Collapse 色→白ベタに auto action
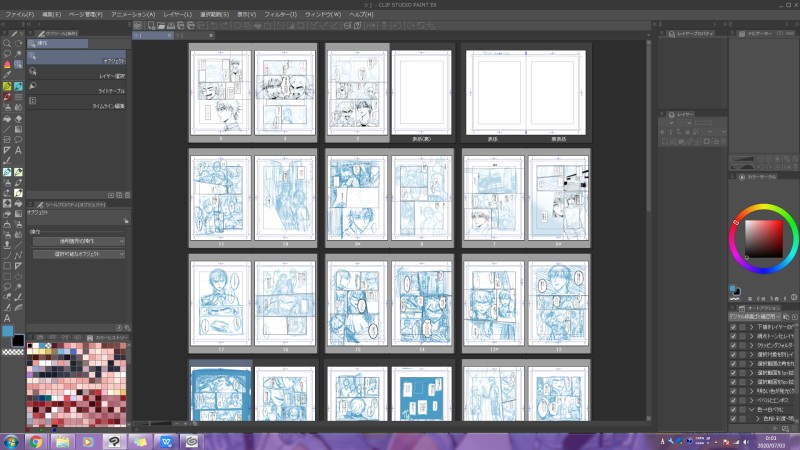The width and height of the screenshot is (800, 450). click(x=752, y=410)
